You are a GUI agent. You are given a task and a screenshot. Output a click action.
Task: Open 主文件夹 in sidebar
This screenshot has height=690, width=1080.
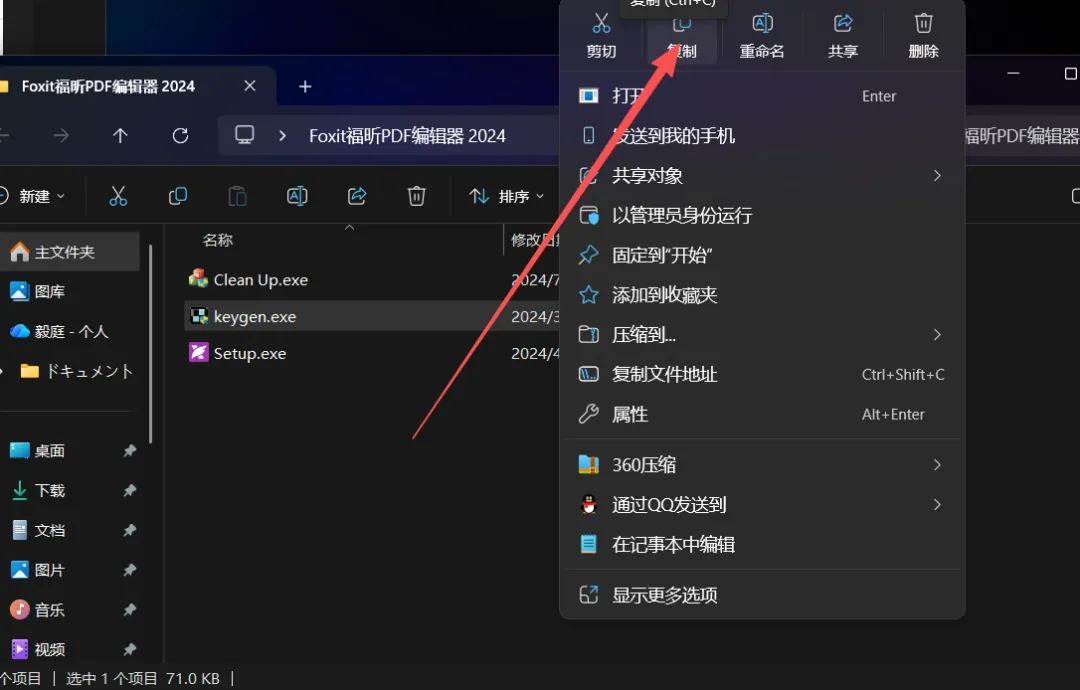(x=69, y=252)
